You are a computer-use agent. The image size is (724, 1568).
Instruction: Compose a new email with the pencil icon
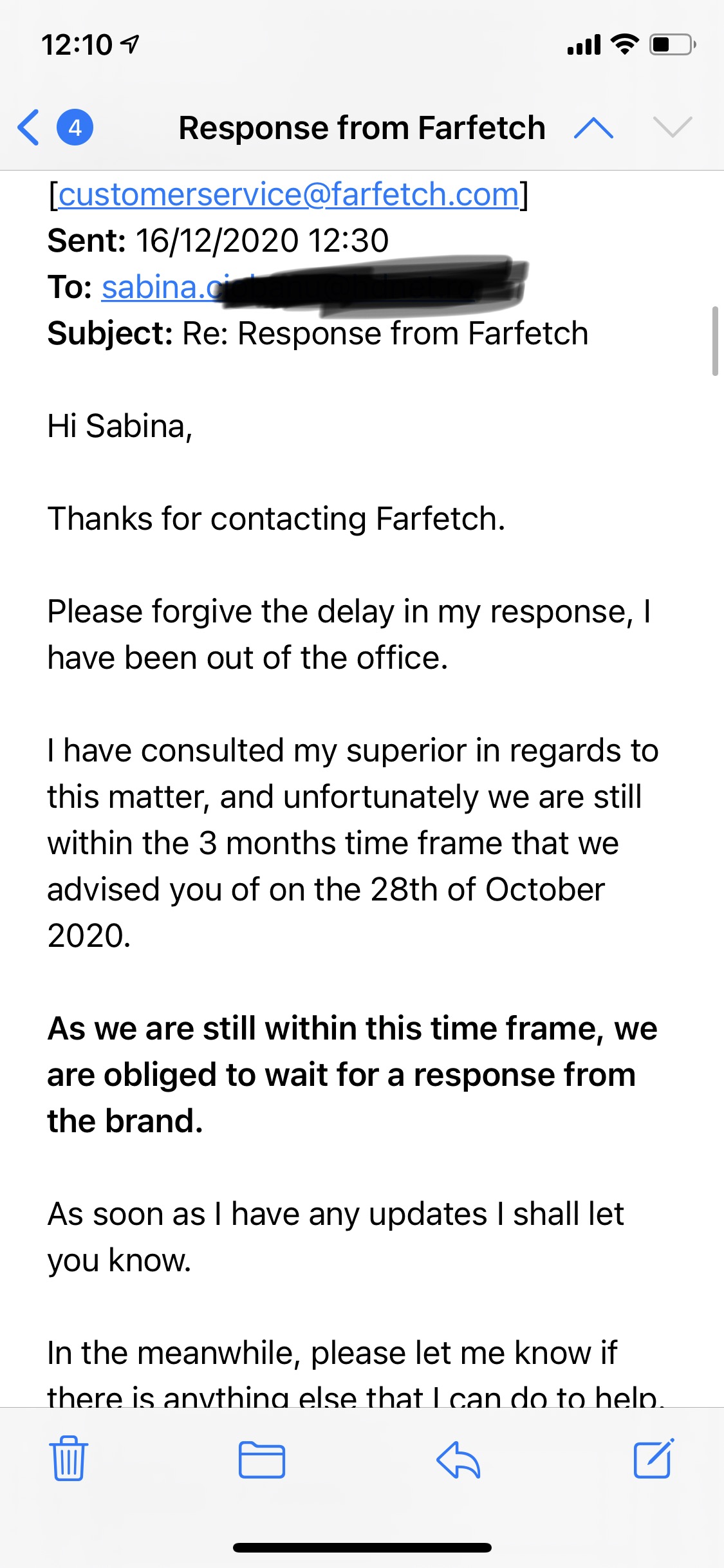654,1458
